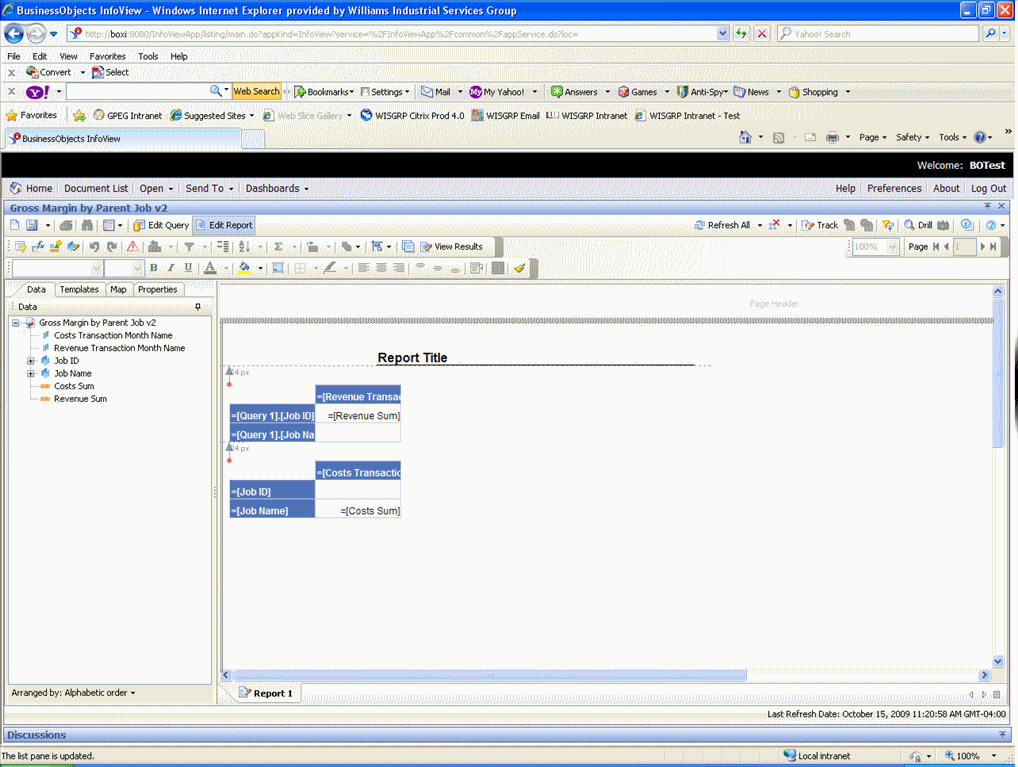
Task: Click the Sigma sum calculation icon
Action: 279,247
